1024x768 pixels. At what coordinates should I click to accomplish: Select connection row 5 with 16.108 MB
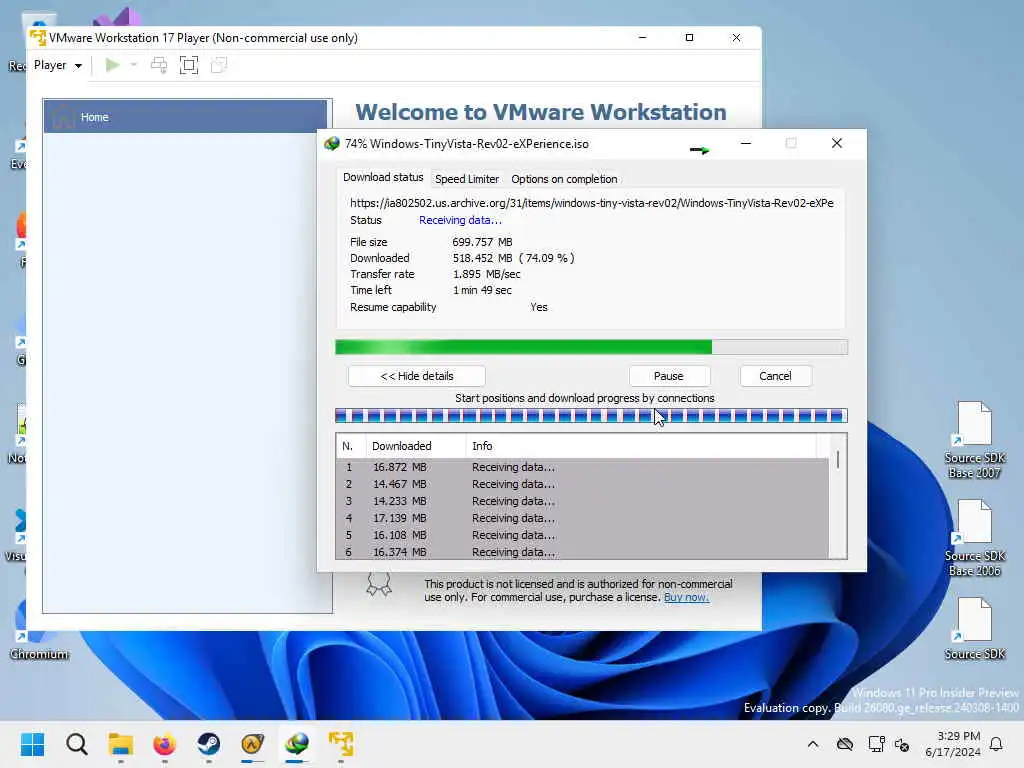coord(583,536)
